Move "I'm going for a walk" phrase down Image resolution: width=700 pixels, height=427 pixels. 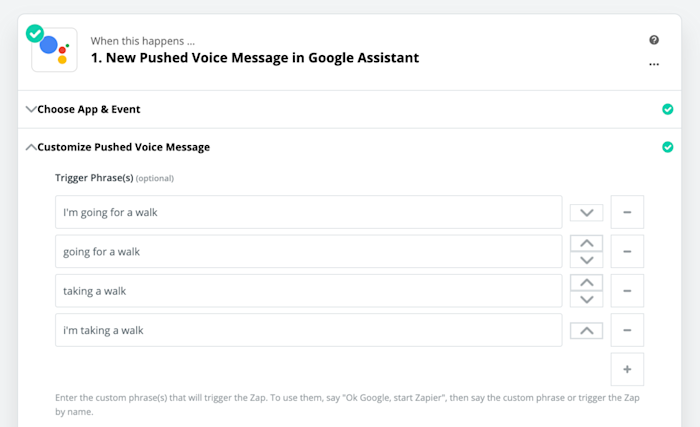coord(587,213)
